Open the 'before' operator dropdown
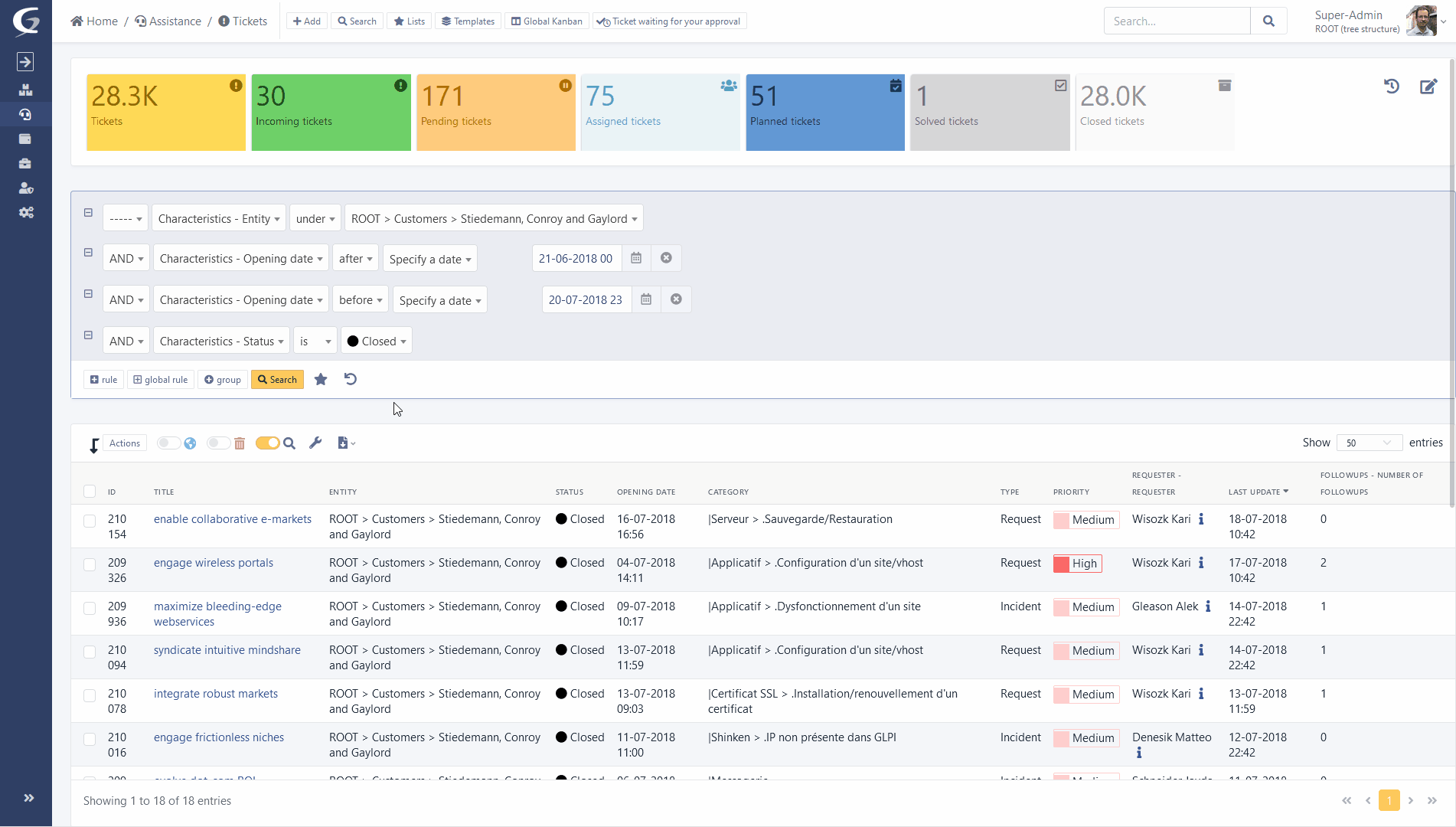Screen dimensions: 1456x827 coord(360,300)
